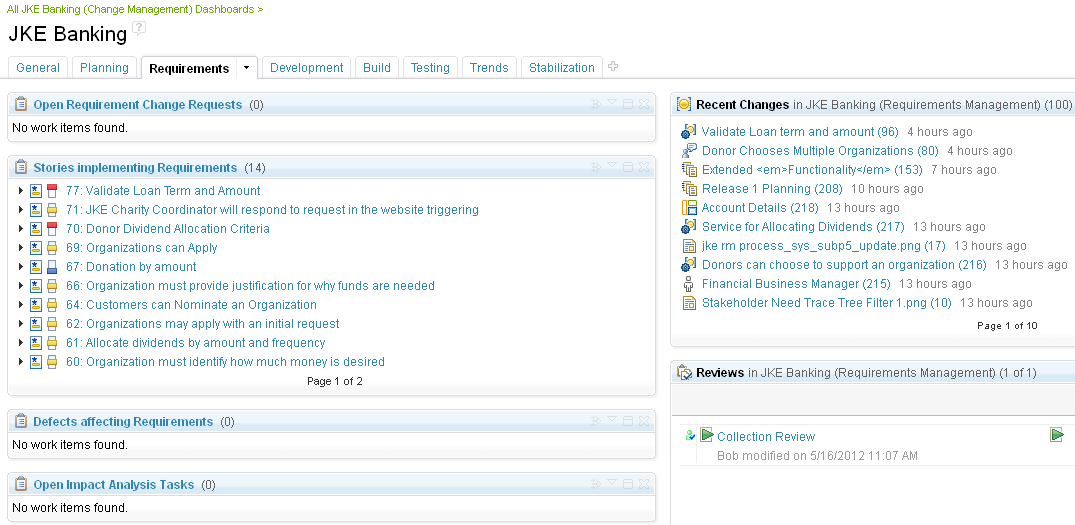Switch to the Planning tab

104,68
